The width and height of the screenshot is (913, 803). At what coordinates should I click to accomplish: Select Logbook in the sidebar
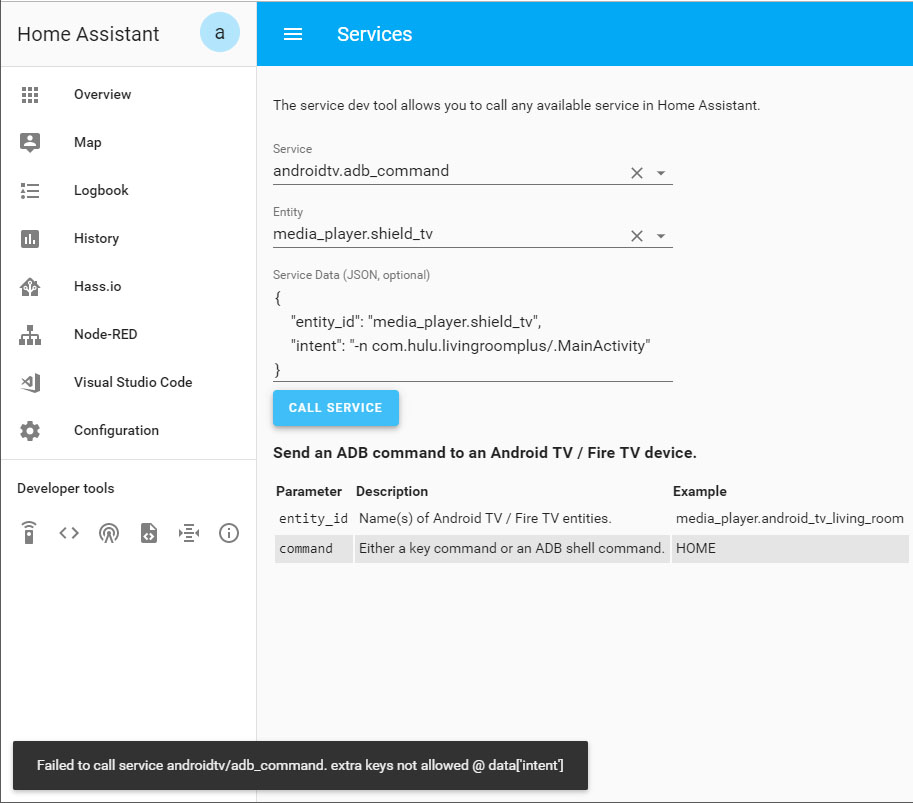(128, 190)
